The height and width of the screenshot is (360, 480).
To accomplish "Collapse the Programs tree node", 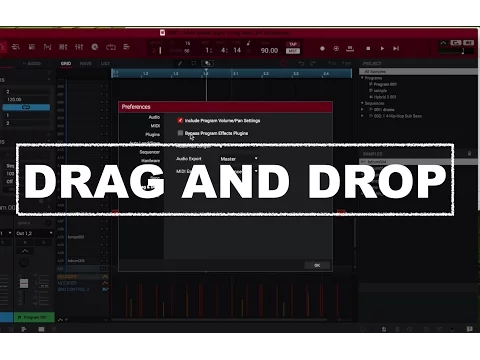I will [x=362, y=78].
